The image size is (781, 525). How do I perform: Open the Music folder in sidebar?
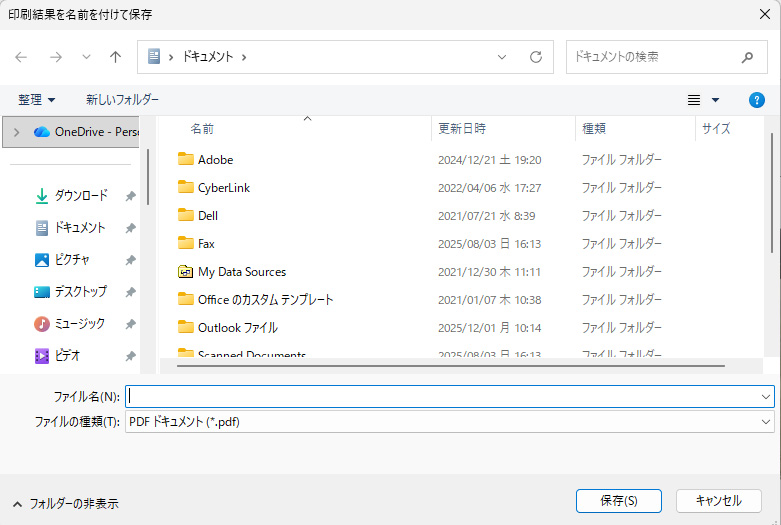coord(79,324)
